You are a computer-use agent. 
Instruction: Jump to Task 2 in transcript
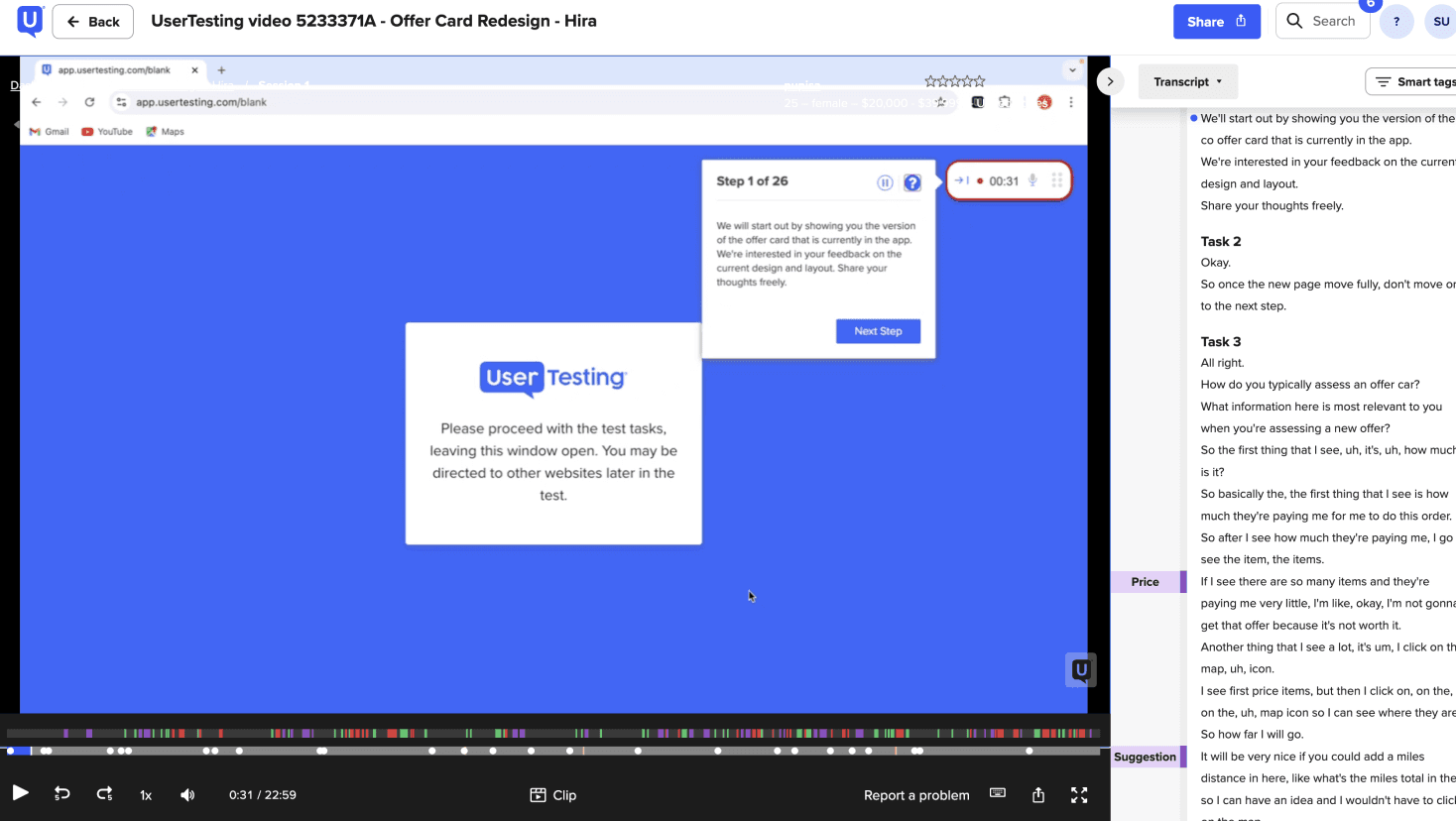[1221, 241]
